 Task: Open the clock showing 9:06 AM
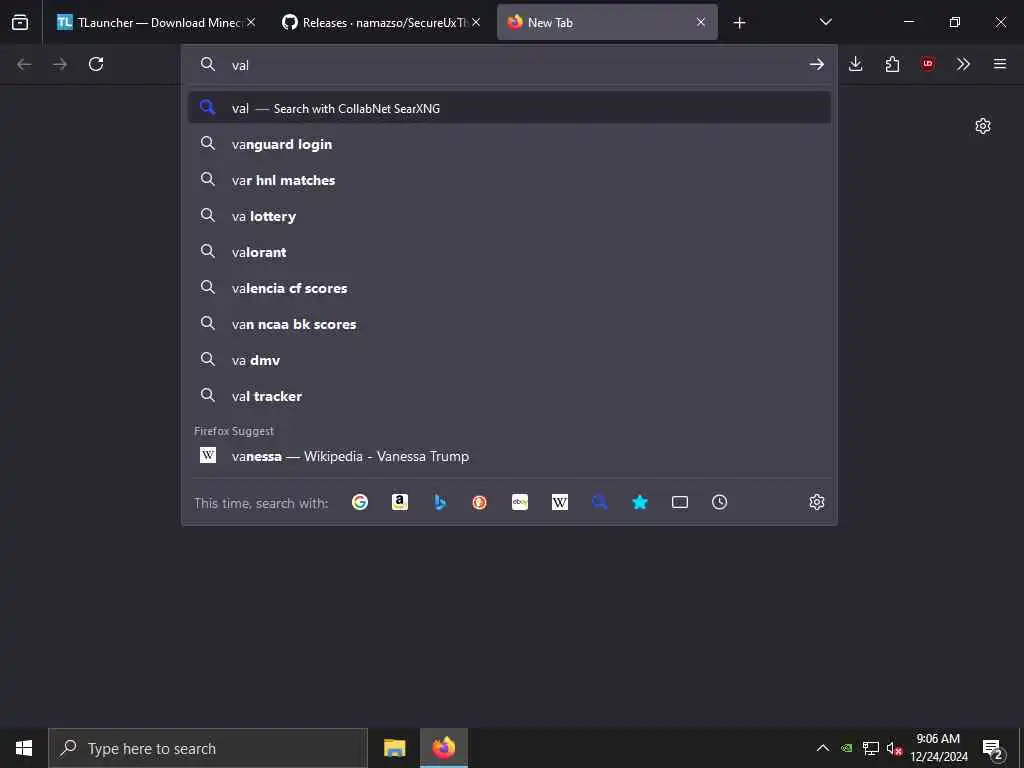pos(938,748)
